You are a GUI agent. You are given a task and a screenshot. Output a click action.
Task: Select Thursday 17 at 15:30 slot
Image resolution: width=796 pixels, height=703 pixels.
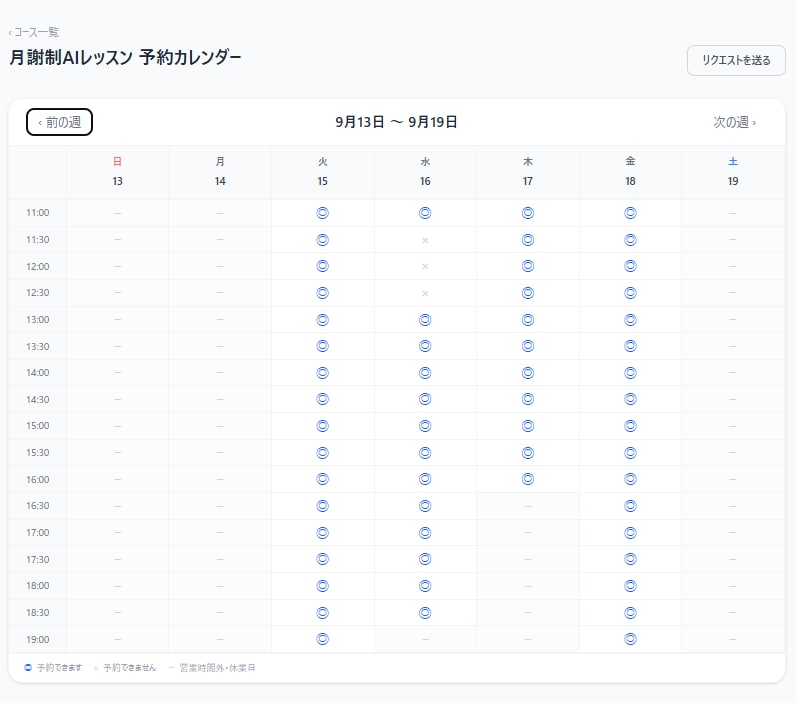[528, 453]
